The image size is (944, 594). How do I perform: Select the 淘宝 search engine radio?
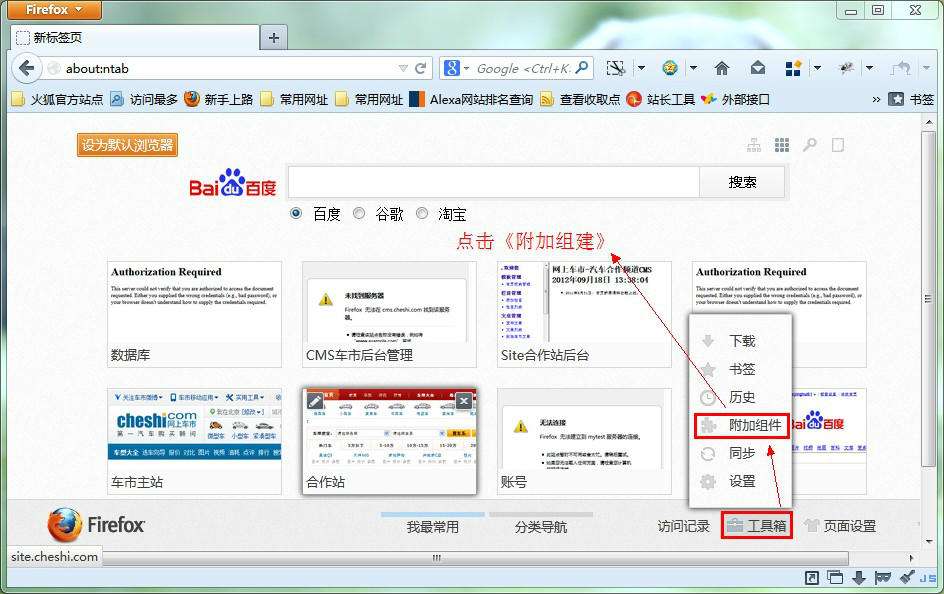(x=422, y=213)
